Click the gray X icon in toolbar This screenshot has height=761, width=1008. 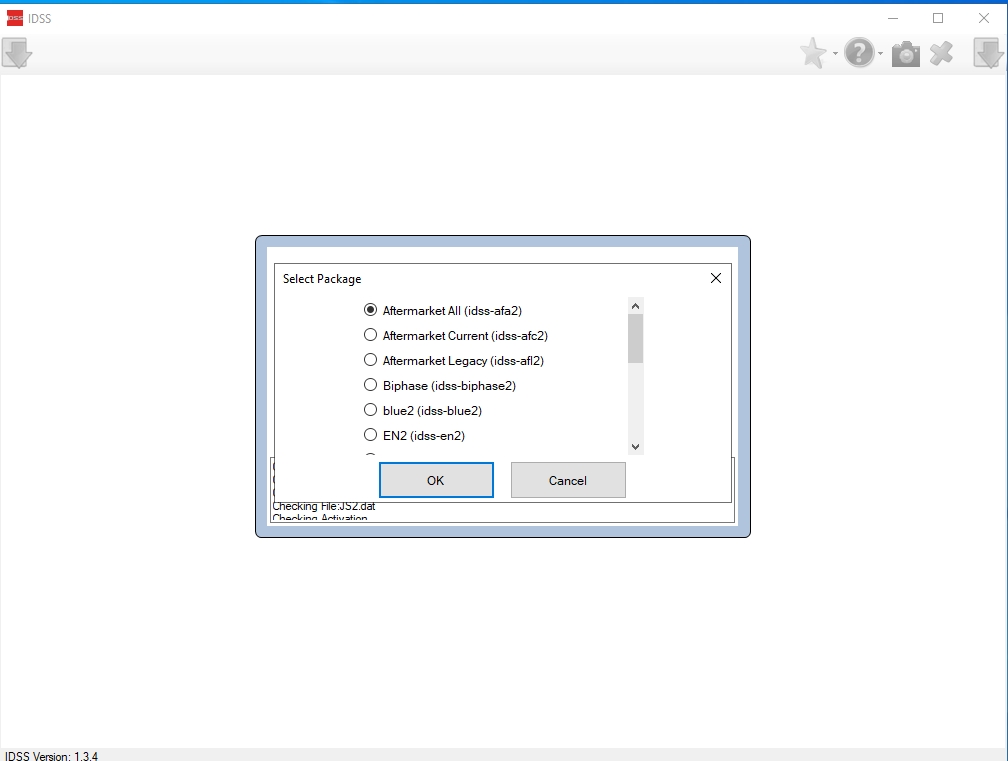[x=941, y=53]
